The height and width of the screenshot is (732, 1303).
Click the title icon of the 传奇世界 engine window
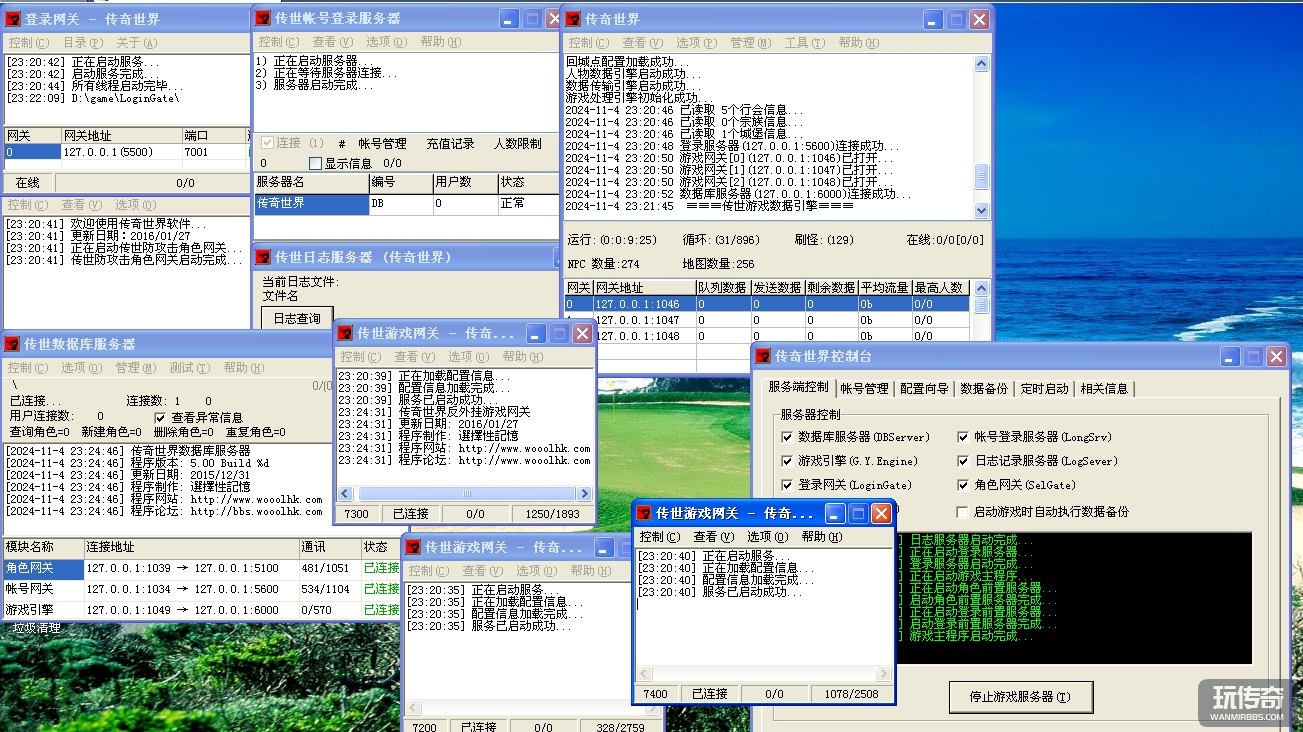click(573, 18)
